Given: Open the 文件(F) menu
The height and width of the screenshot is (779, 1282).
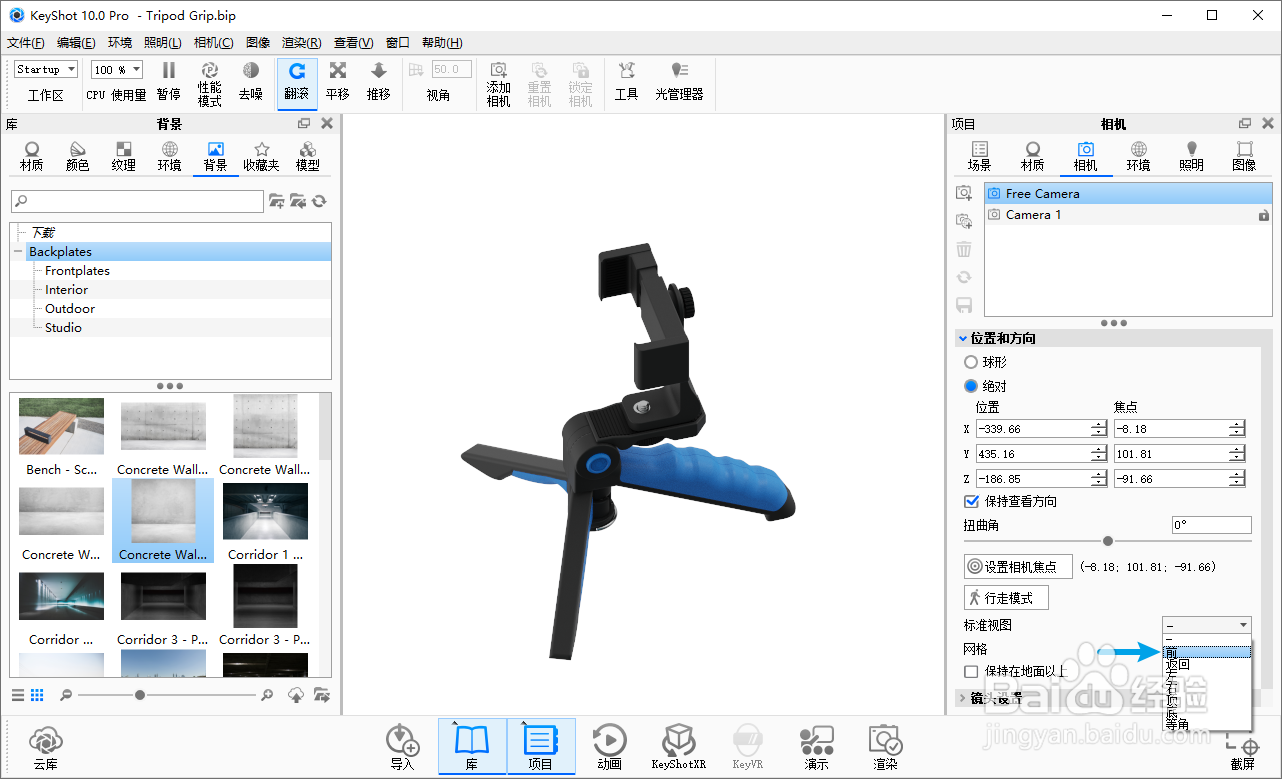Looking at the screenshot, I should coord(26,43).
